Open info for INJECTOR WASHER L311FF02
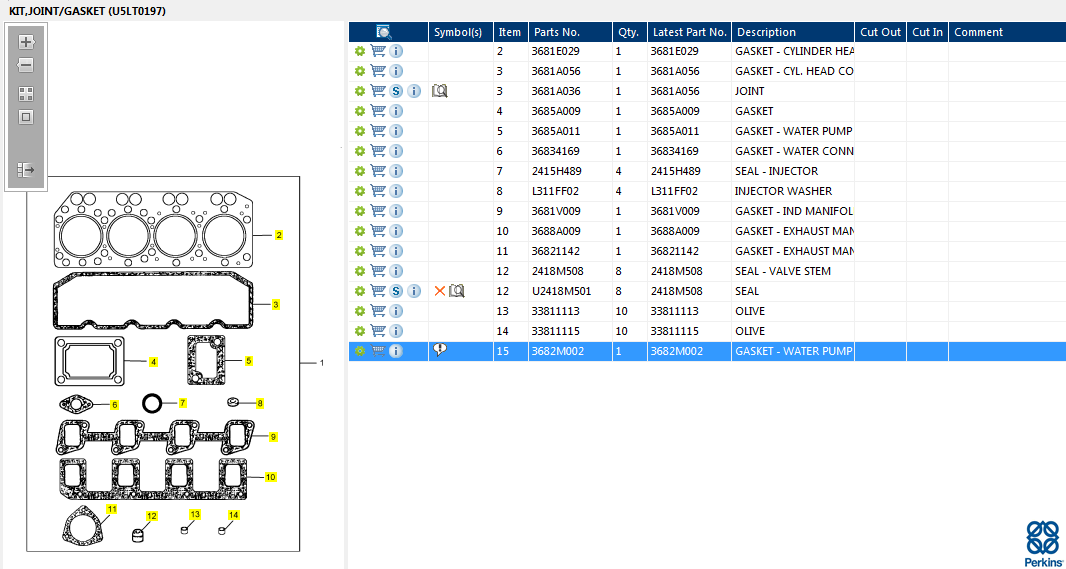This screenshot has width=1066, height=569. [x=396, y=191]
